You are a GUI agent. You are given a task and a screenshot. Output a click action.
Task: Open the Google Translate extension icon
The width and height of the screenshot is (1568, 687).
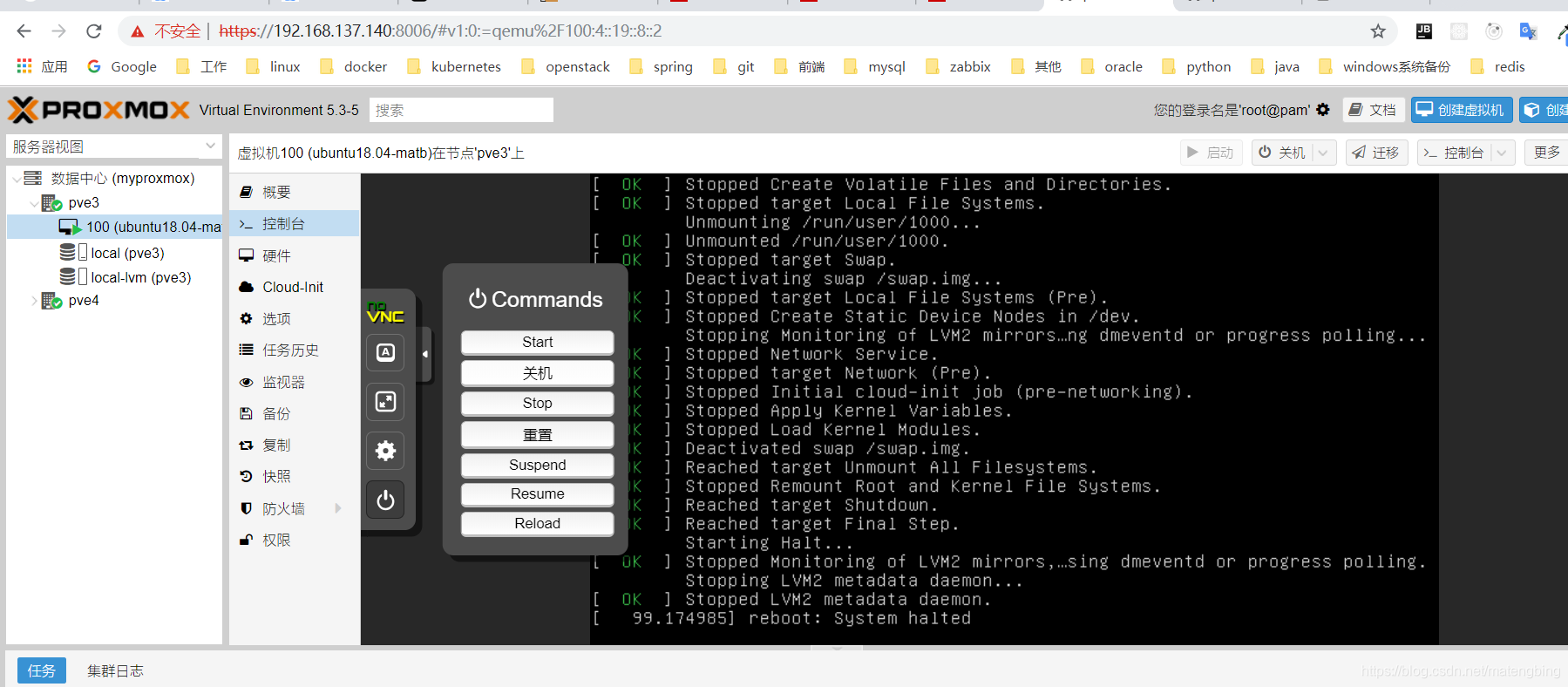[1528, 31]
